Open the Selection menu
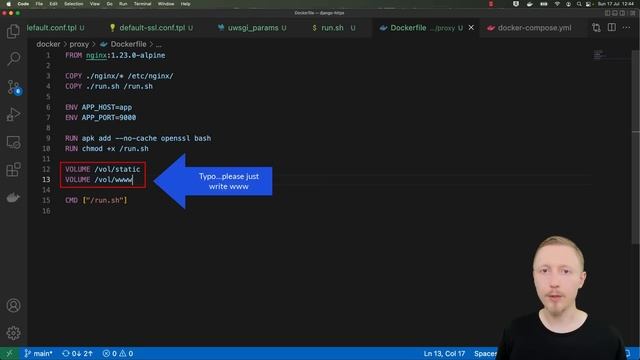Viewport: 640px width, 360px height. 73,4
